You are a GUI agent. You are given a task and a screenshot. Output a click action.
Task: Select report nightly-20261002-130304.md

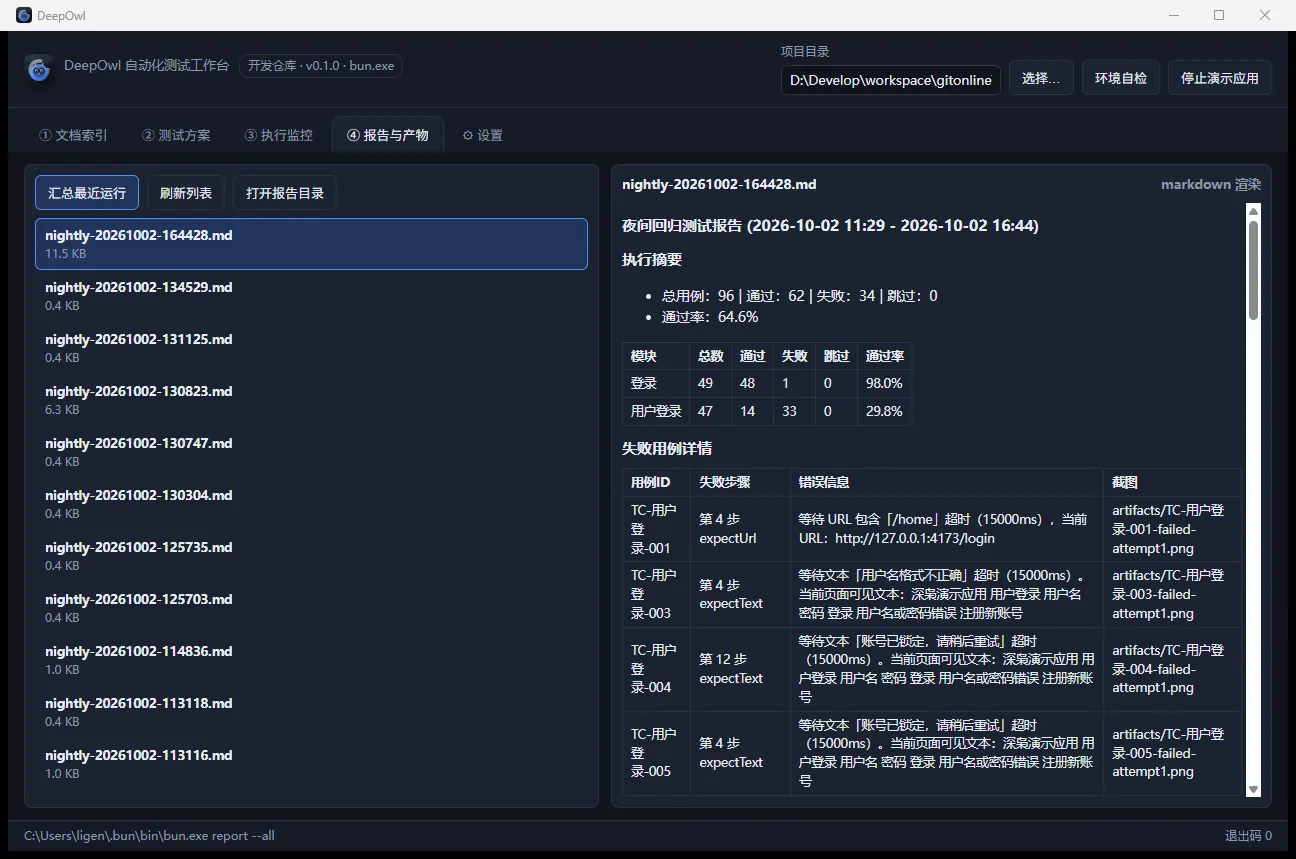pos(311,504)
